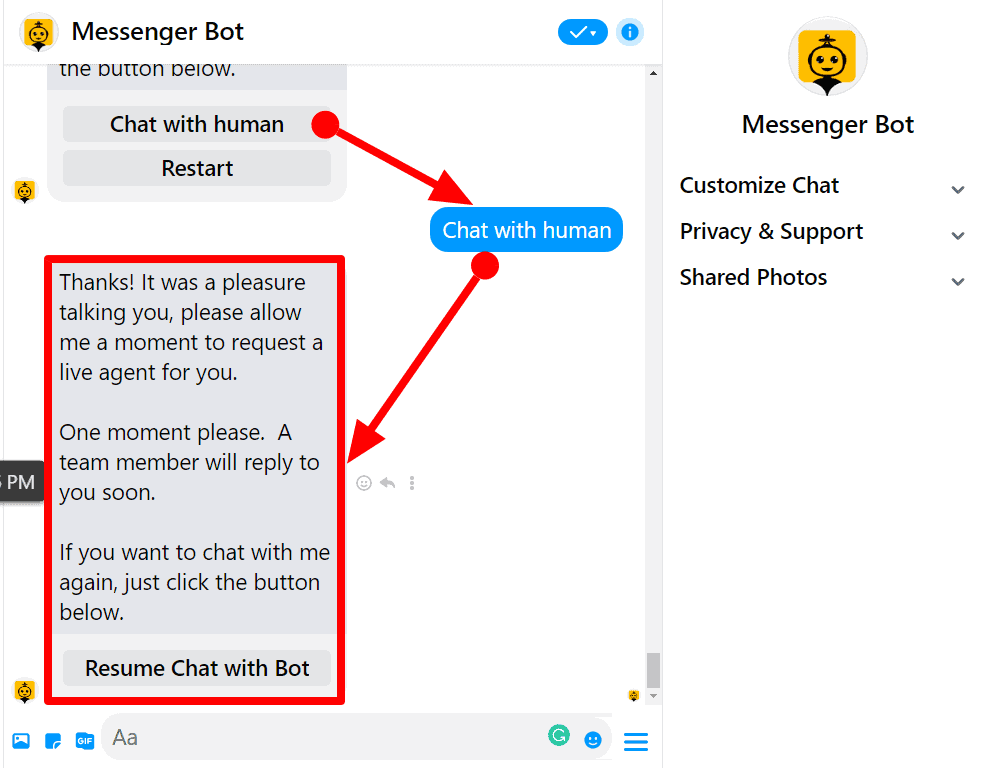
Task: Click the blue info icon in header
Action: [x=629, y=32]
